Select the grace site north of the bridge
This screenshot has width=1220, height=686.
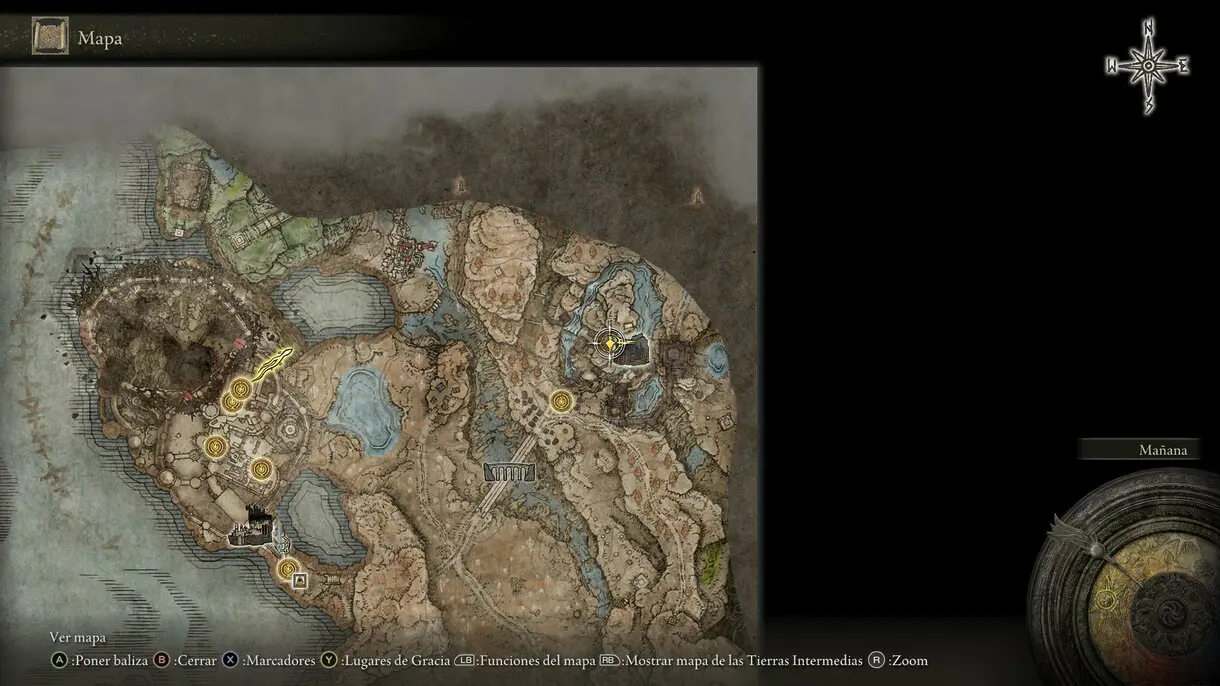click(561, 401)
